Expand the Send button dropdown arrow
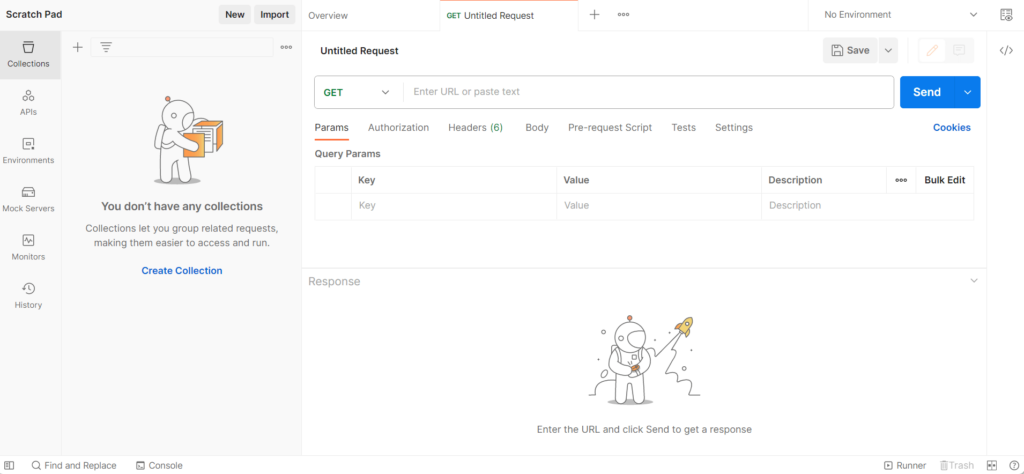This screenshot has height=474, width=1024. [967, 92]
